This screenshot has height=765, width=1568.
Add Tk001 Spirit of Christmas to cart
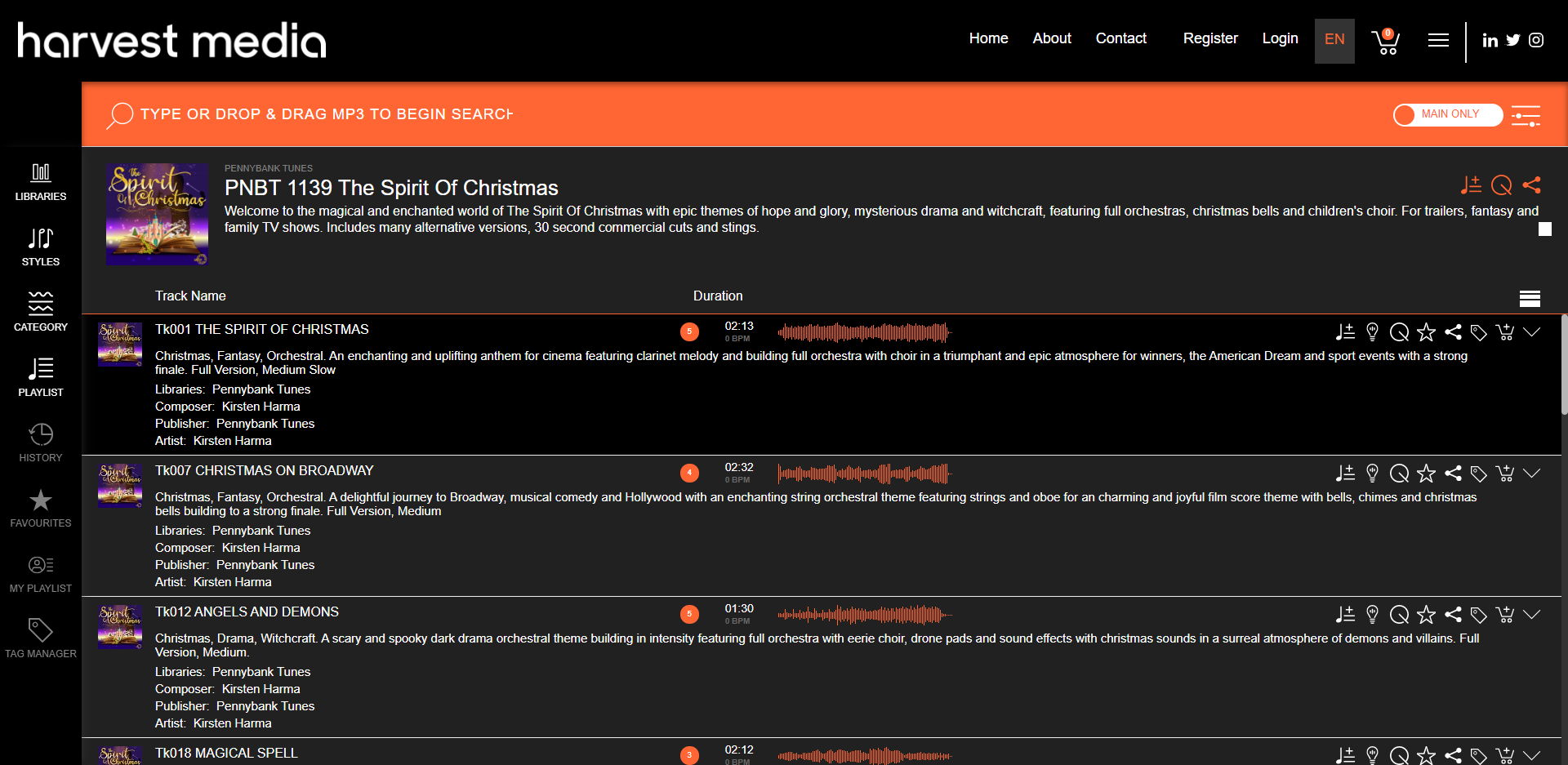[x=1505, y=331]
